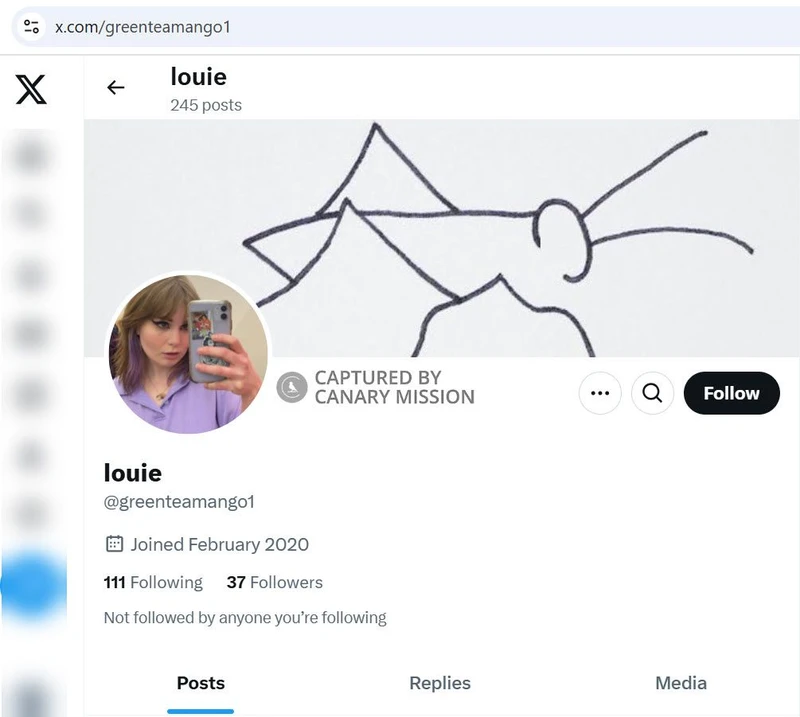Follow the louie account

point(731,393)
